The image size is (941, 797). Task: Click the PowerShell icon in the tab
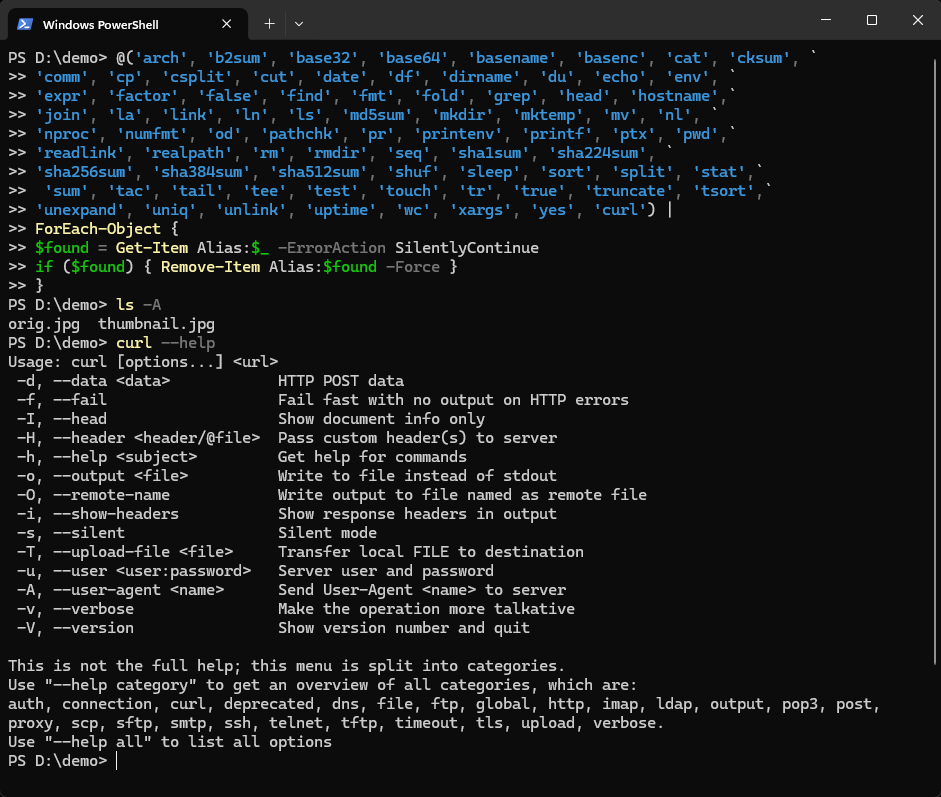pyautogui.click(x=25, y=24)
